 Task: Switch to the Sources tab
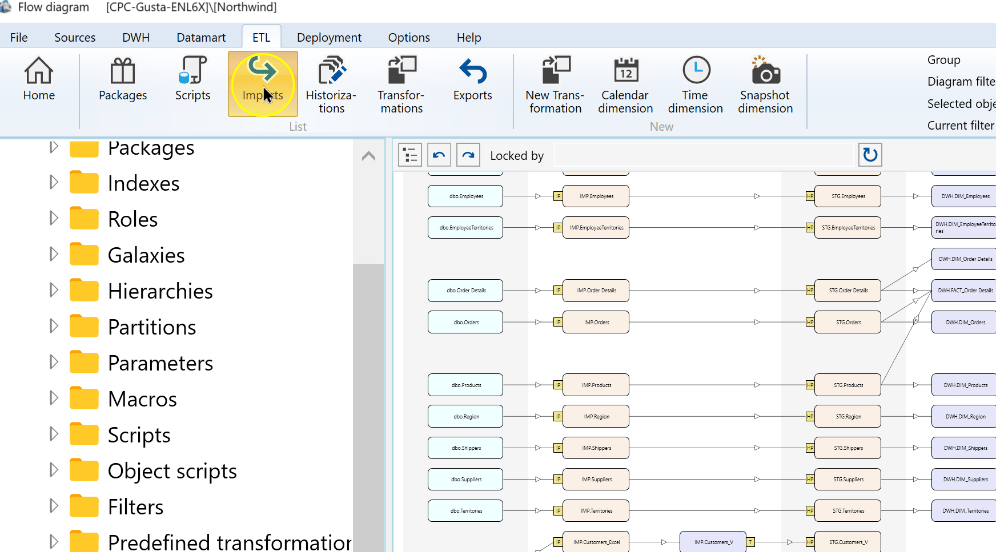click(x=74, y=37)
